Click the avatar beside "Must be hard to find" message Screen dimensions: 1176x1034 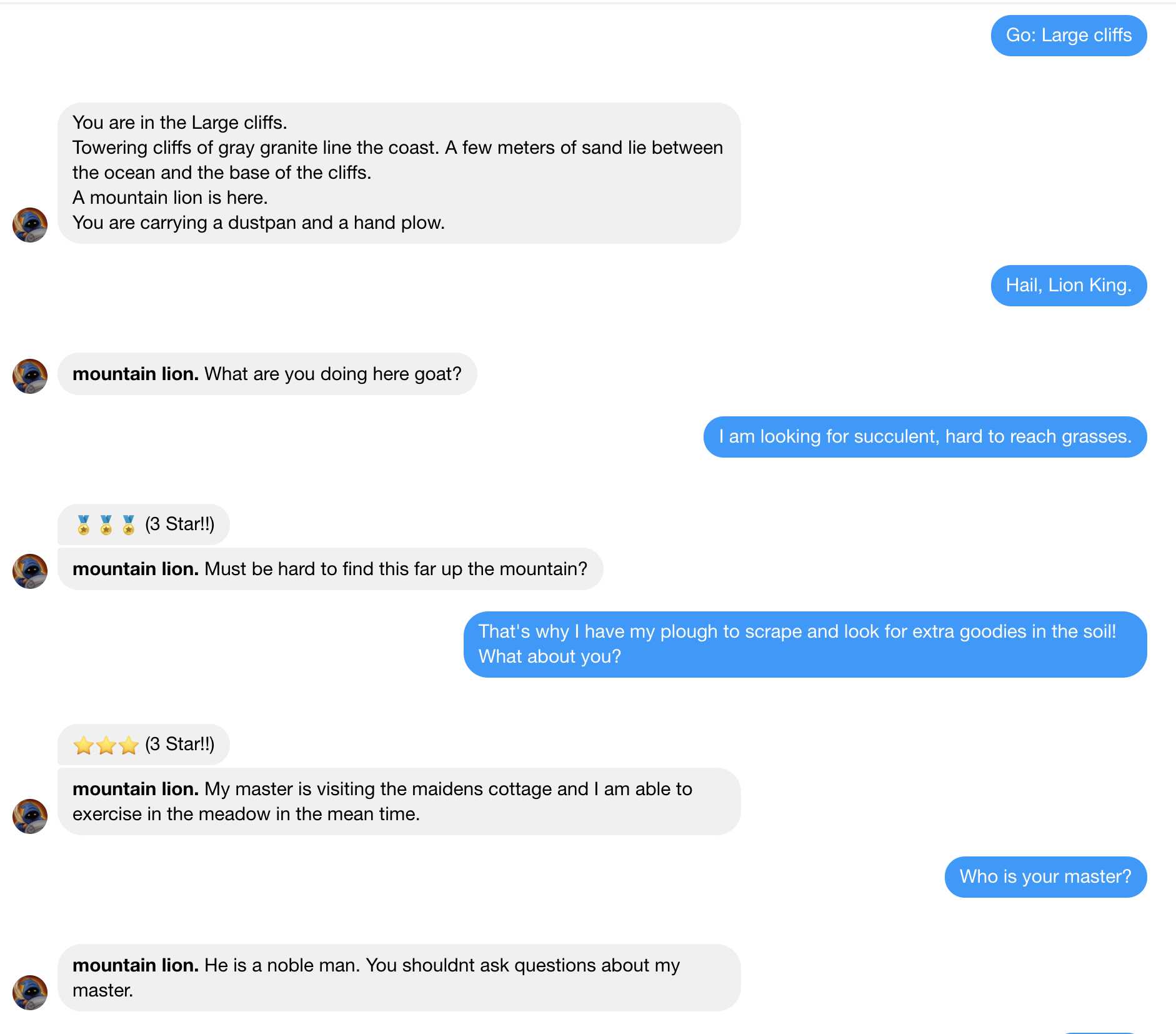tap(30, 571)
